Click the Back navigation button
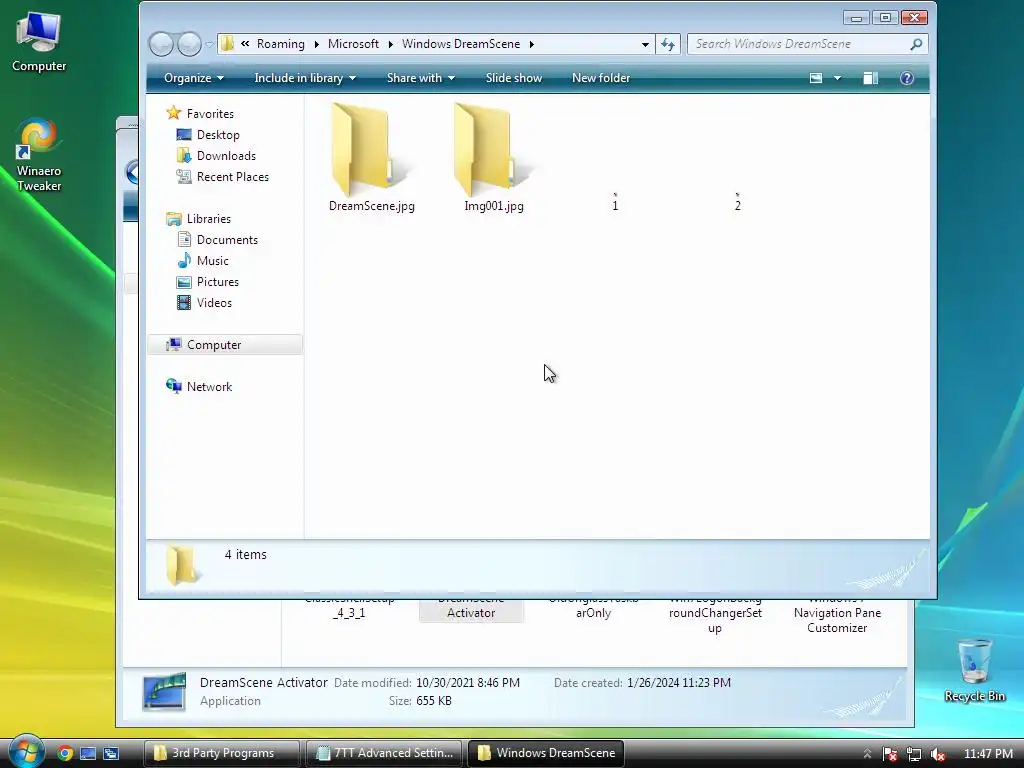The image size is (1024, 768). 161,44
